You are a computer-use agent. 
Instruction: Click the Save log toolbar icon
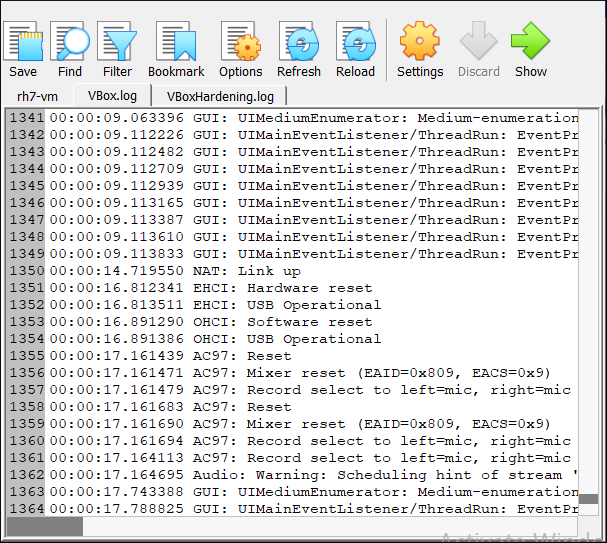click(23, 50)
